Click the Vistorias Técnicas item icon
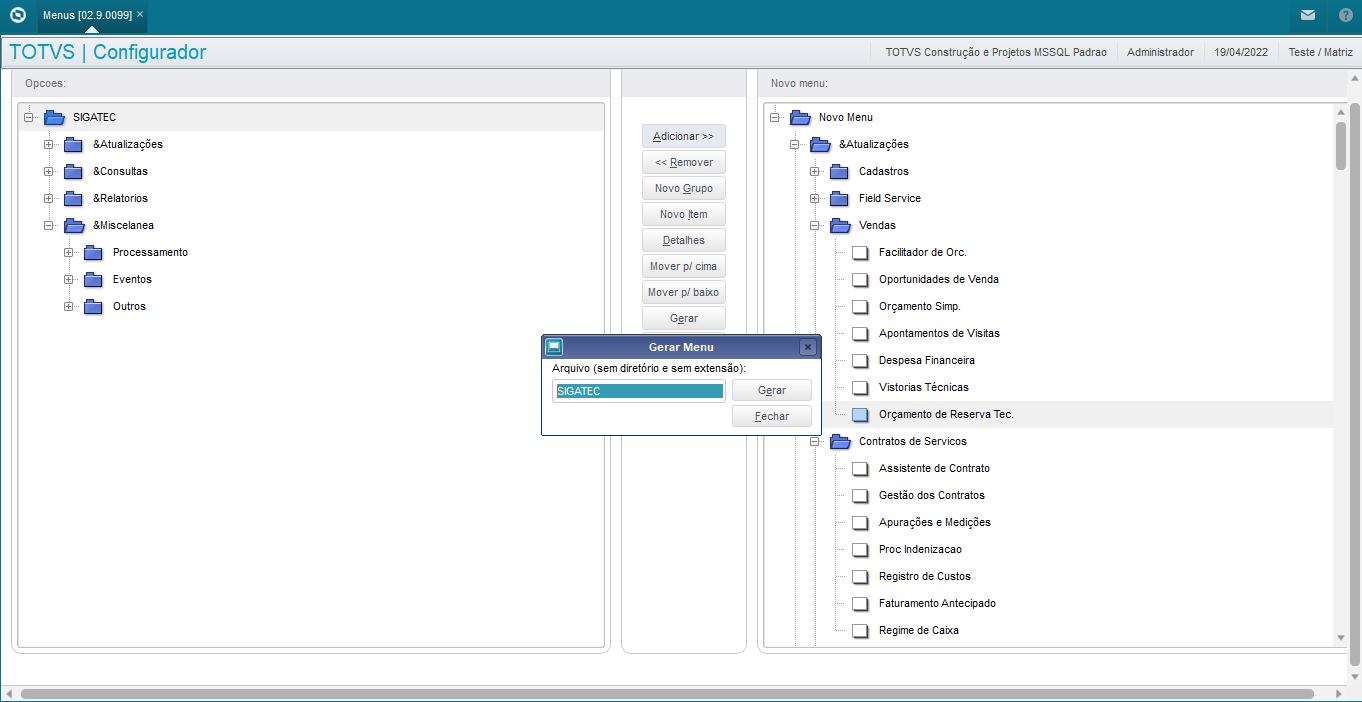This screenshot has width=1362, height=702. click(860, 387)
